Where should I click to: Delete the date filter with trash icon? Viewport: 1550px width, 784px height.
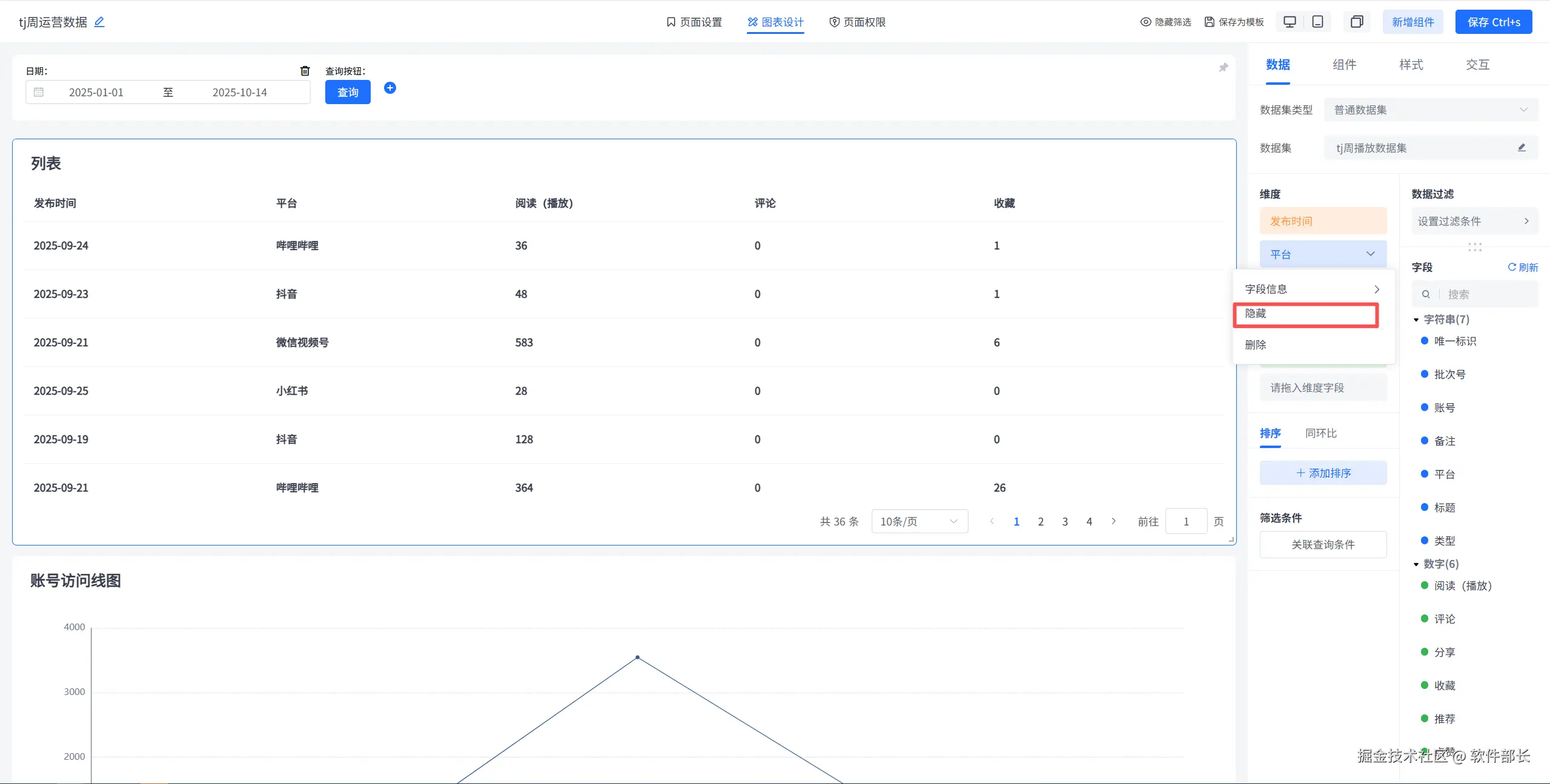tap(305, 71)
